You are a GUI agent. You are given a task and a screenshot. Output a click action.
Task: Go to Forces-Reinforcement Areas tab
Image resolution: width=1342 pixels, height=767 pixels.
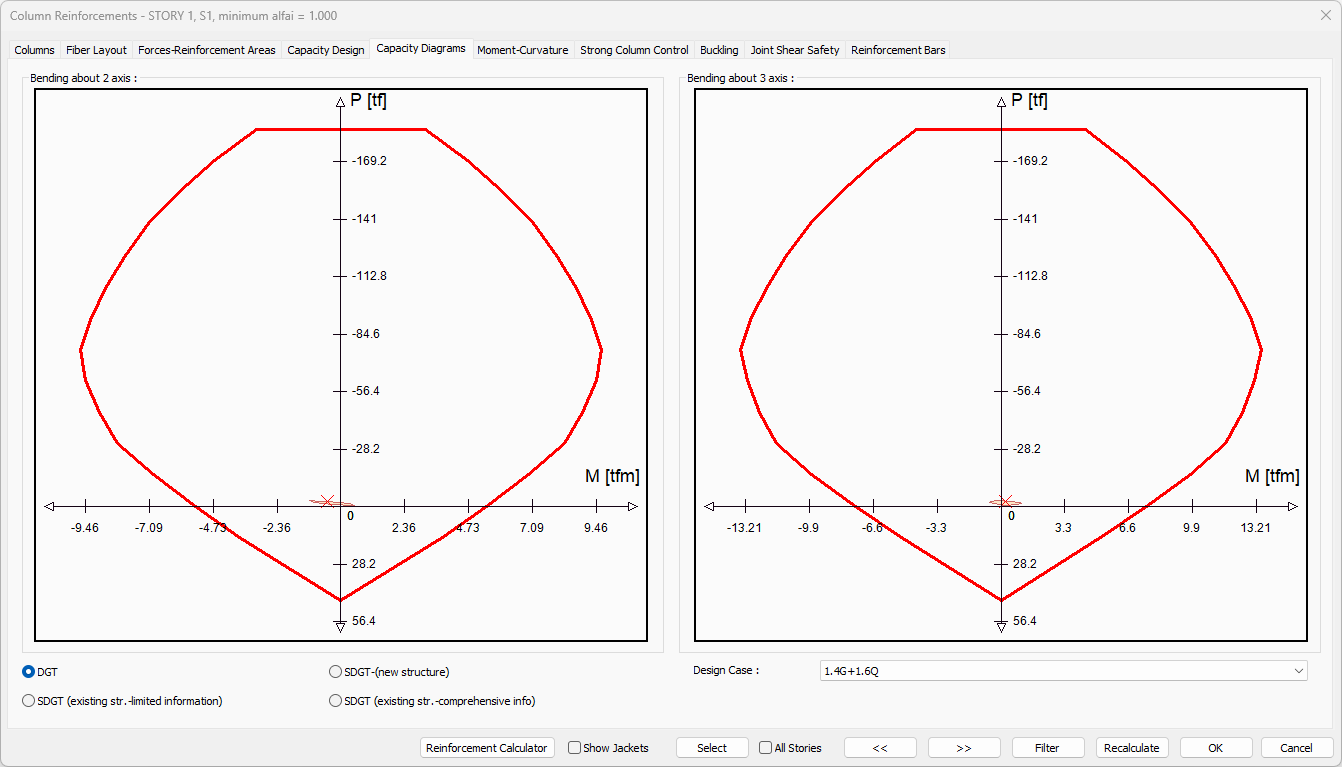(x=206, y=50)
